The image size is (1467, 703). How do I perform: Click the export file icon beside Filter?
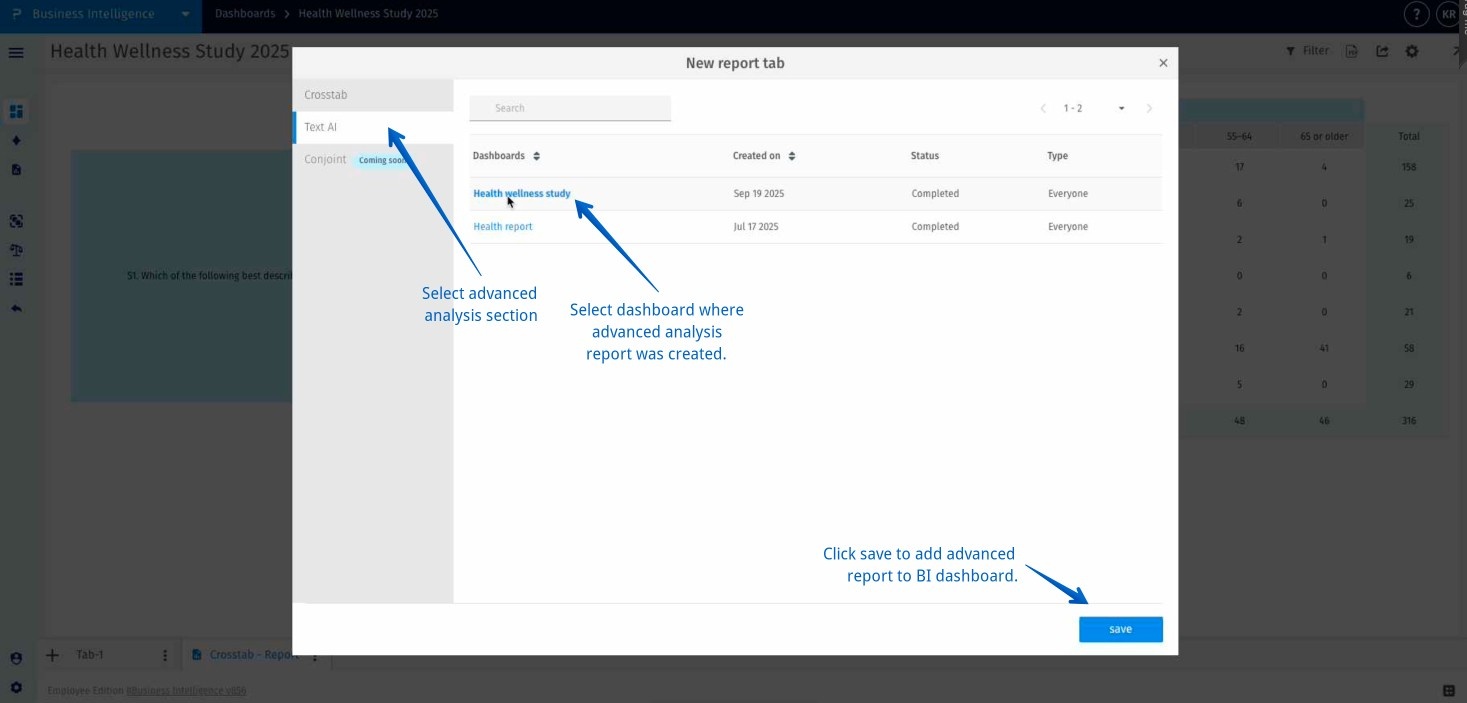(1352, 51)
